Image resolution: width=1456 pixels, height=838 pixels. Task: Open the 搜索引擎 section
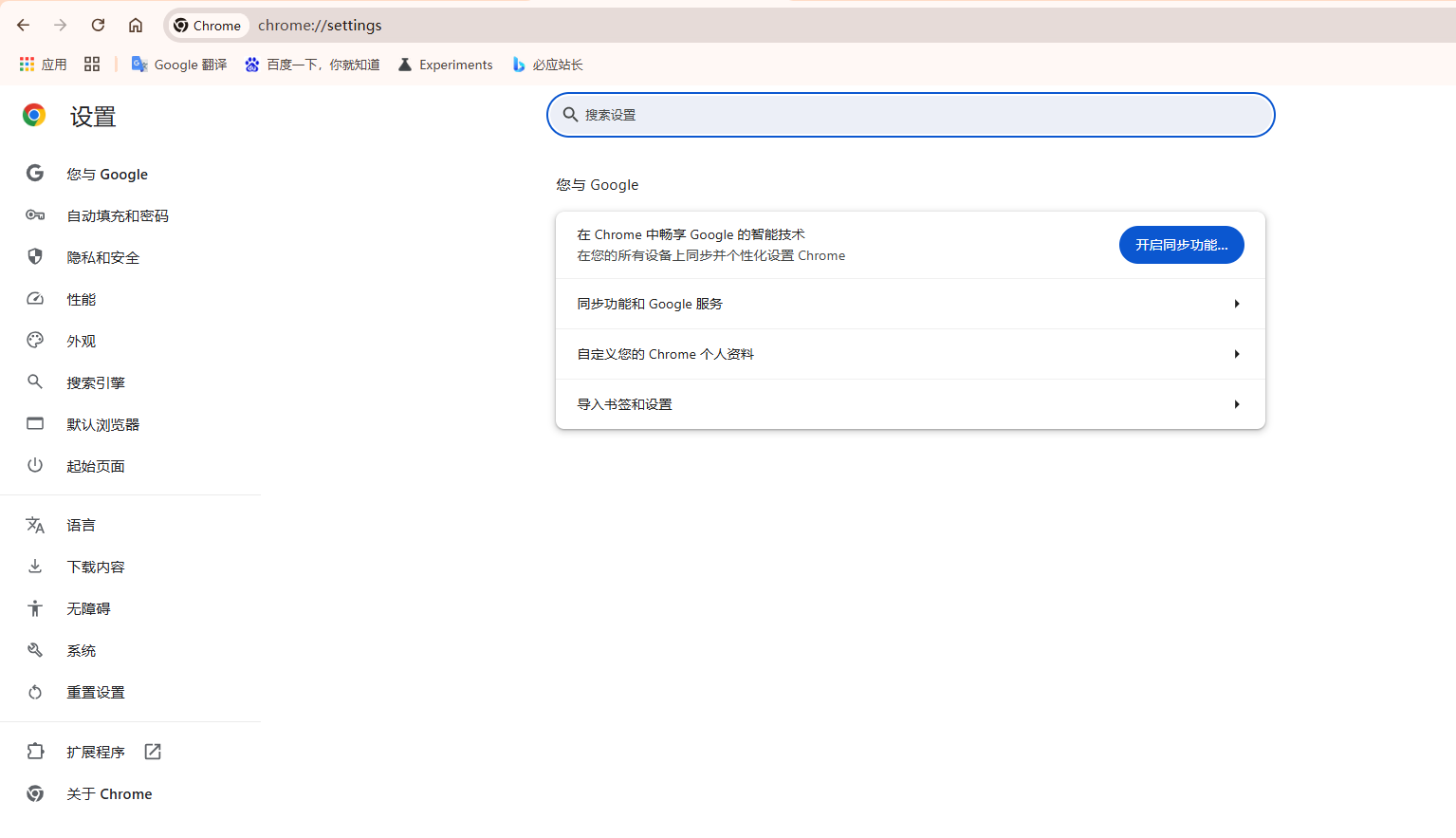96,383
